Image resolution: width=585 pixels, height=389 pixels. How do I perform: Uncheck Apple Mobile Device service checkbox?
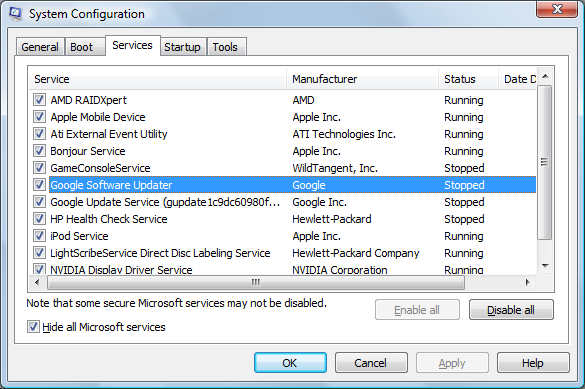pos(40,117)
